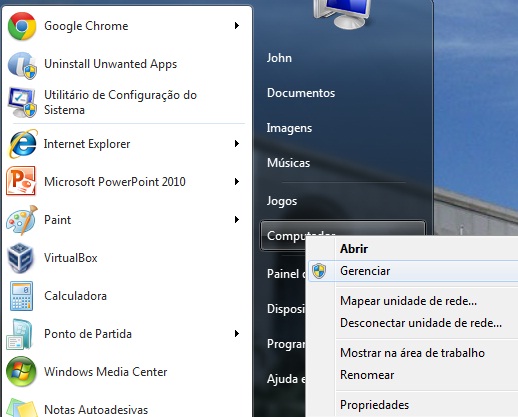Click the computer picture at top

click(x=343, y=14)
